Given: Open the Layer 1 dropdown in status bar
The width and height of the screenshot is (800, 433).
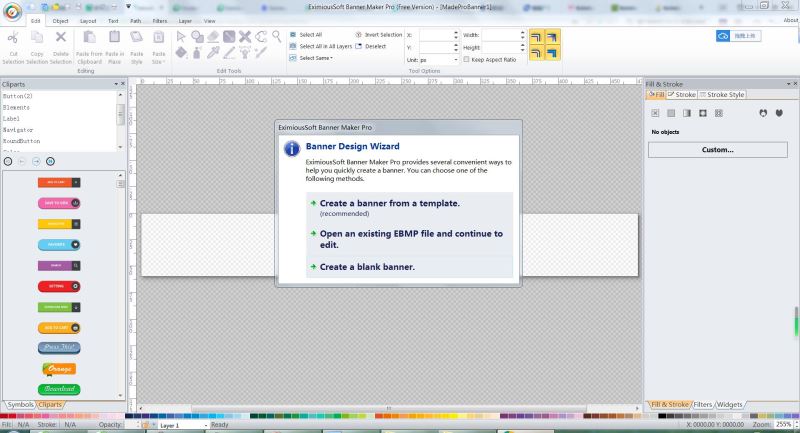Looking at the screenshot, I should pos(206,425).
